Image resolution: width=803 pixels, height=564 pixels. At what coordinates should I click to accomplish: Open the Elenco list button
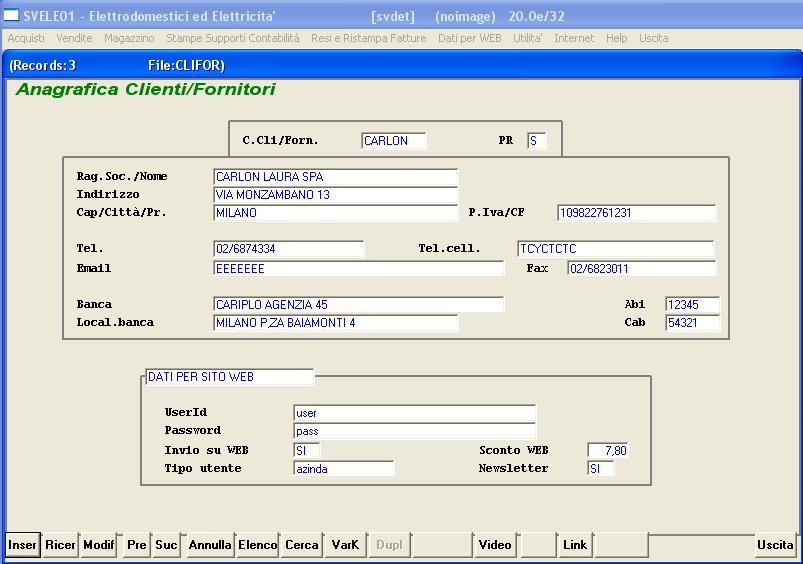[257, 545]
